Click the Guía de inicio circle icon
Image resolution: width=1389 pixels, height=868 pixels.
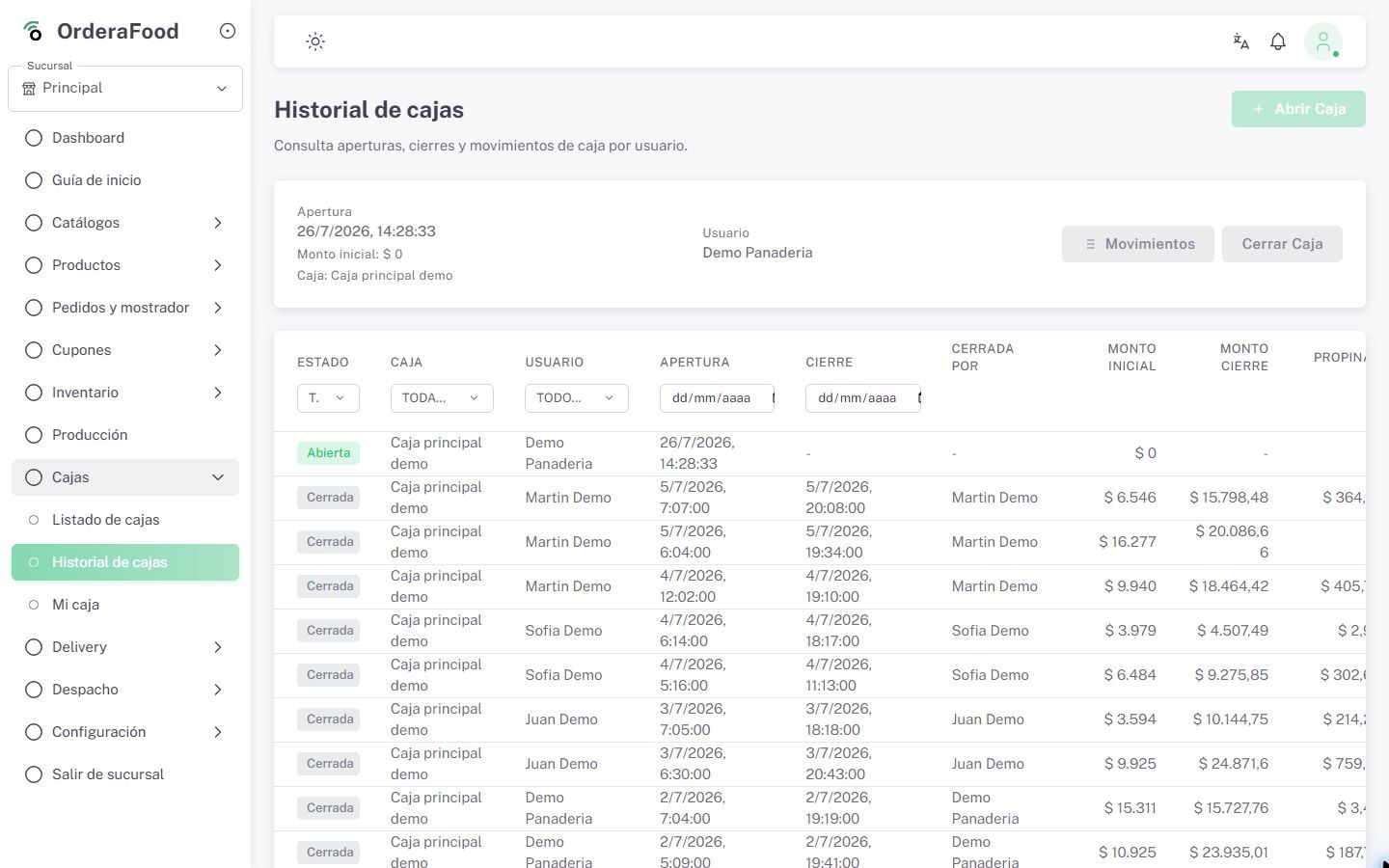pyautogui.click(x=34, y=180)
